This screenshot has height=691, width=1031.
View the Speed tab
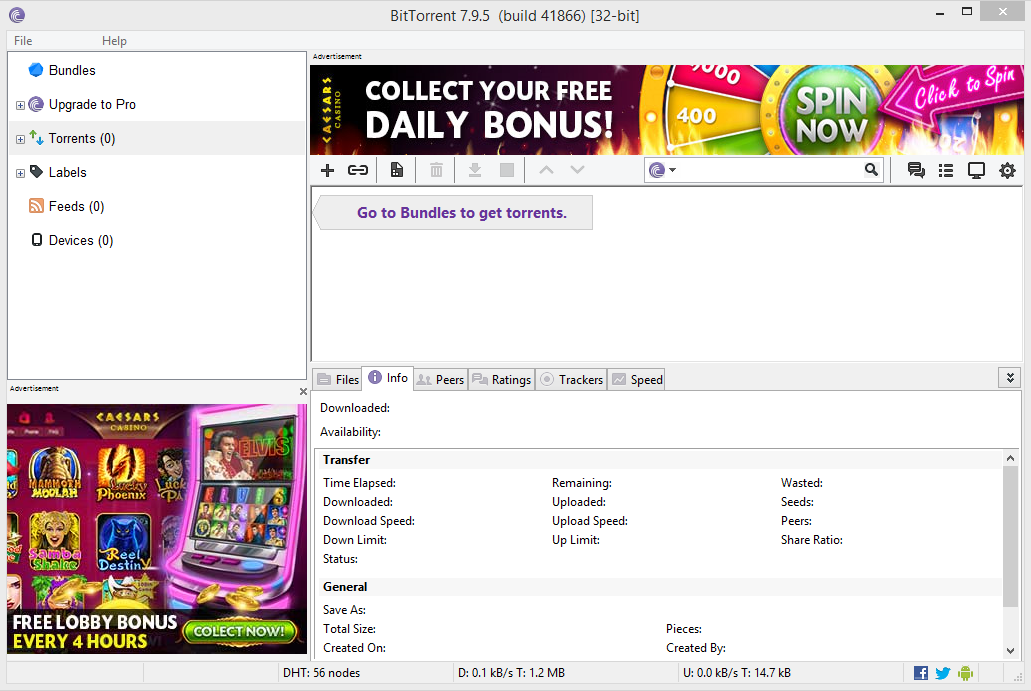pos(637,379)
